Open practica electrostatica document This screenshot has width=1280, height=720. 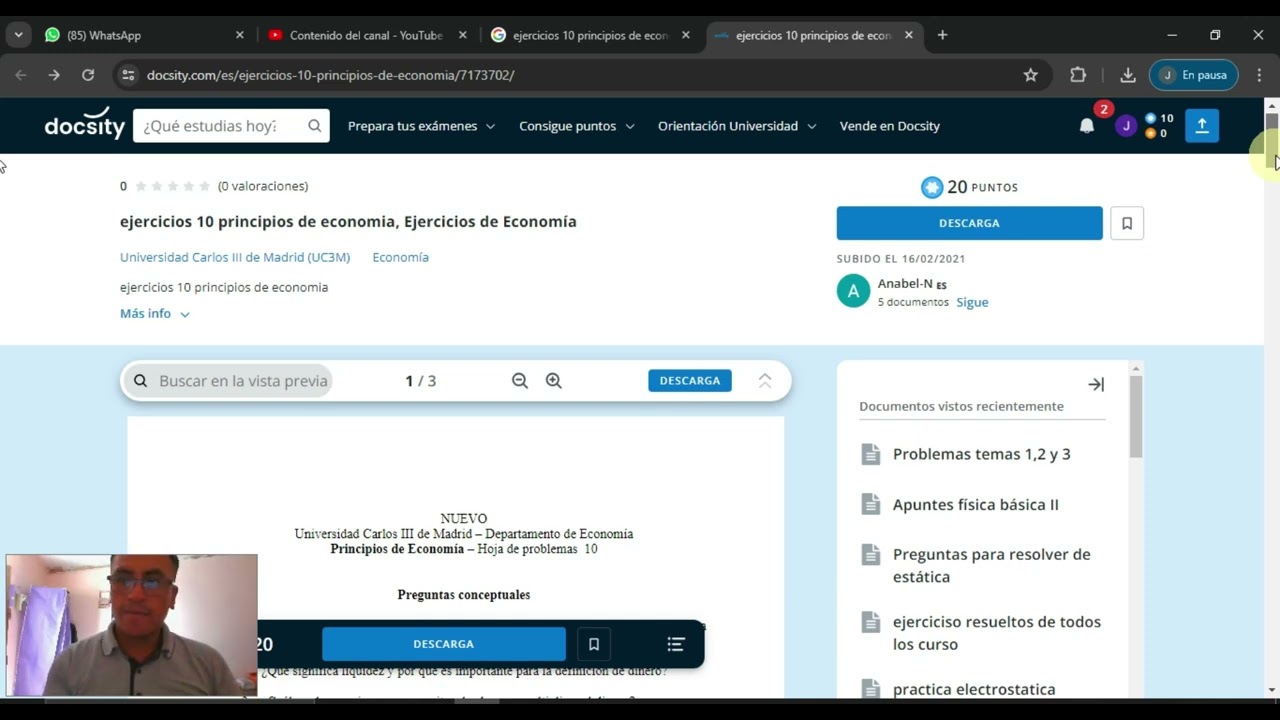[973, 689]
